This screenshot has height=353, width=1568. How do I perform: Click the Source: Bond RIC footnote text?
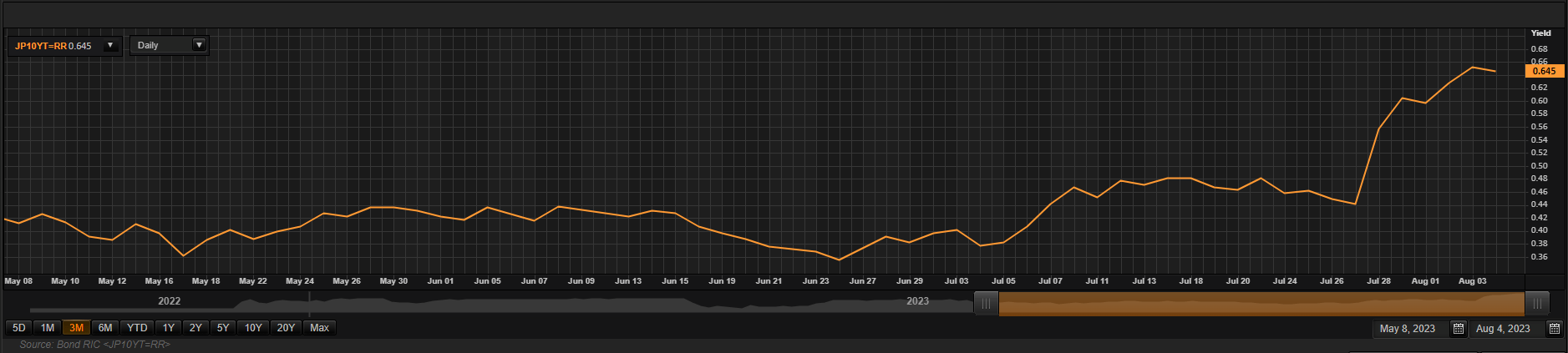click(95, 345)
